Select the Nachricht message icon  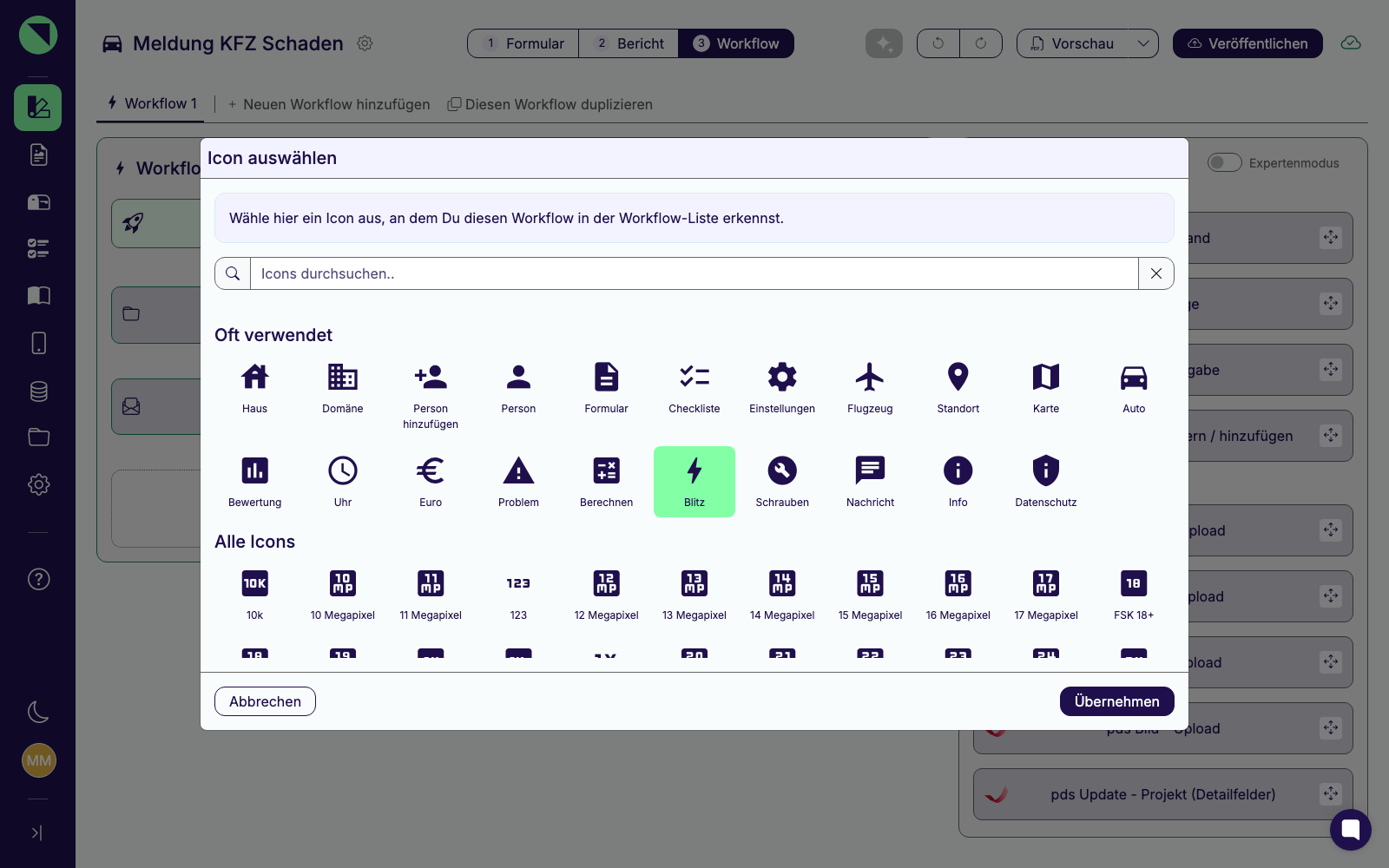870,482
